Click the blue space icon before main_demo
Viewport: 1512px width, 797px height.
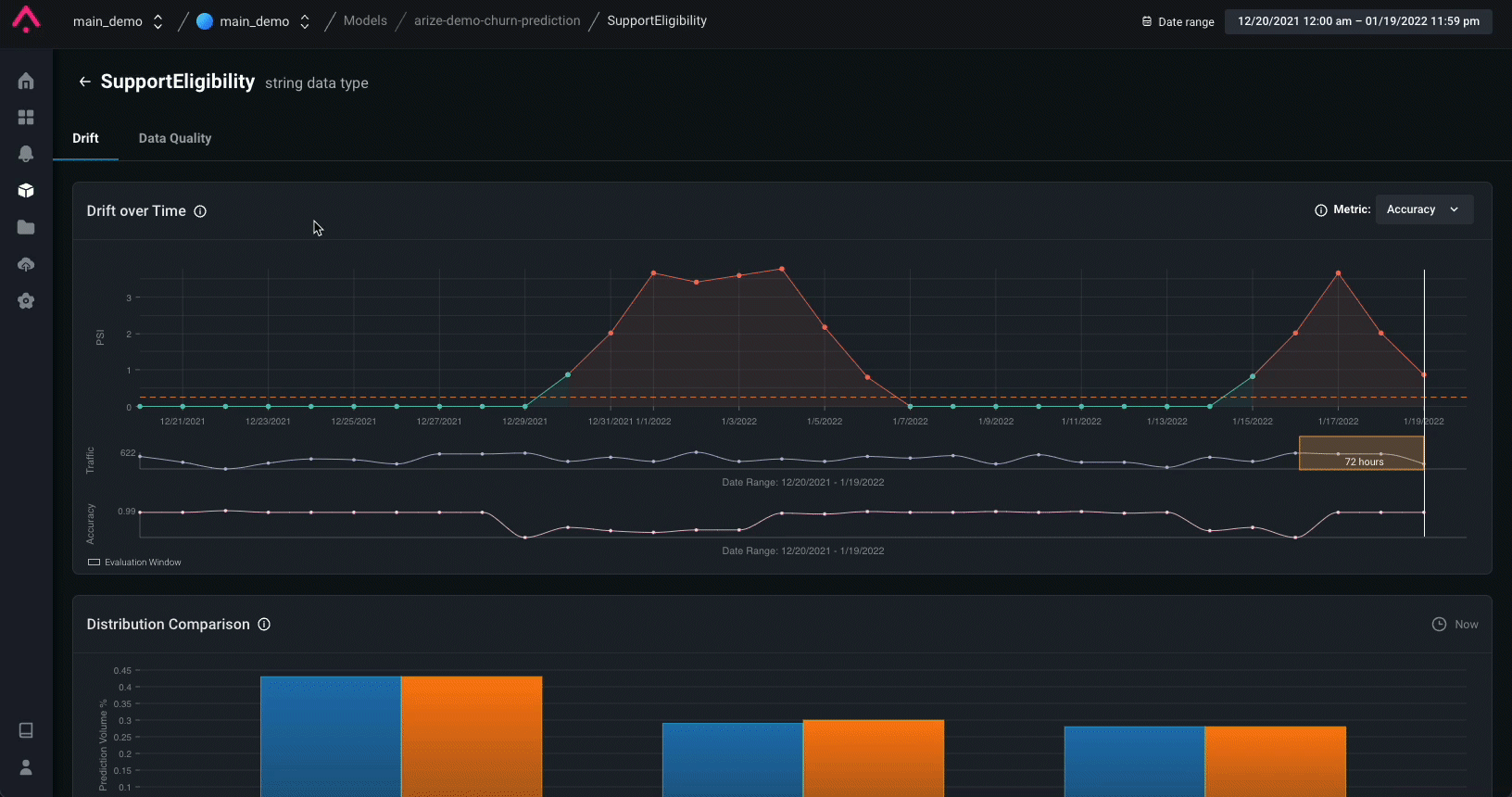click(205, 21)
